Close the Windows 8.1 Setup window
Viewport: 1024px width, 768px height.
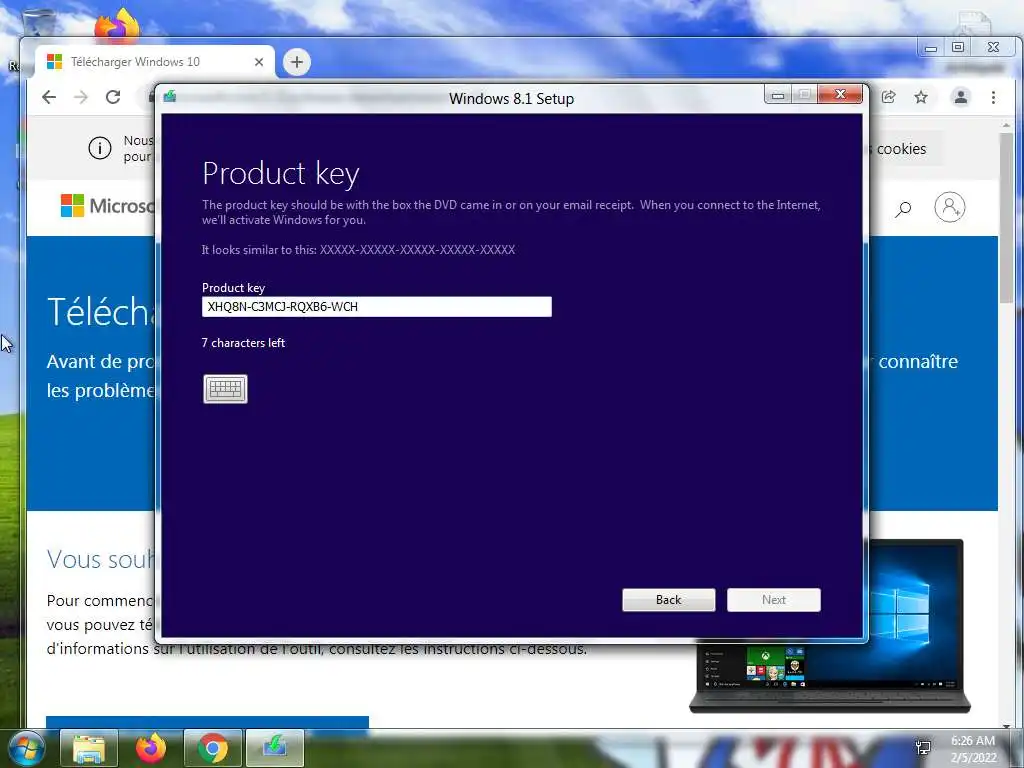tap(840, 95)
